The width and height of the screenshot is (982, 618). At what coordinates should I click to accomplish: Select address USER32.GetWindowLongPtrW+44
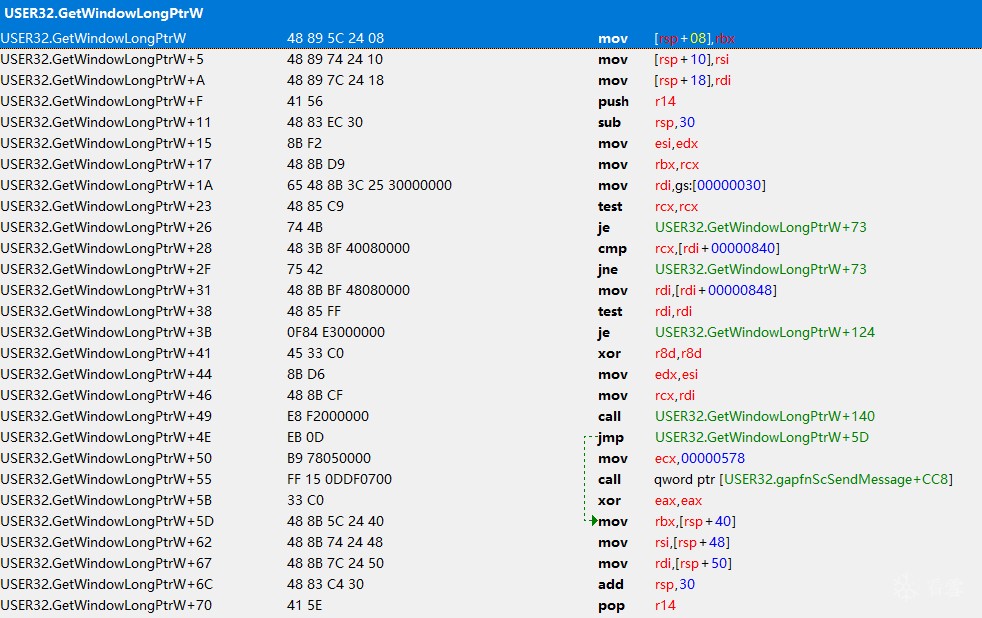[x=106, y=374]
